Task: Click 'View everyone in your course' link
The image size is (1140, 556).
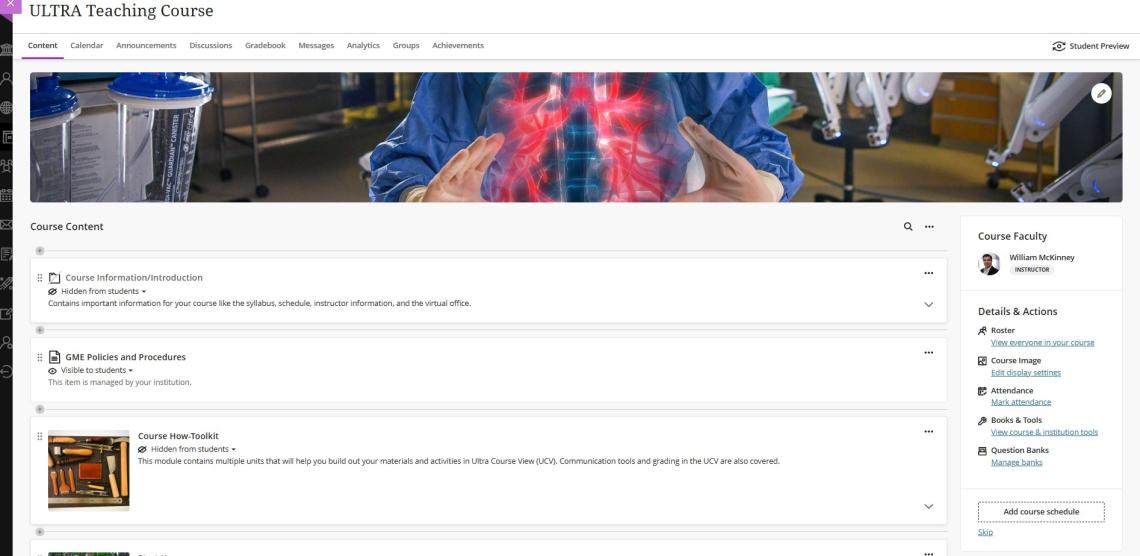Action: click(x=1043, y=342)
